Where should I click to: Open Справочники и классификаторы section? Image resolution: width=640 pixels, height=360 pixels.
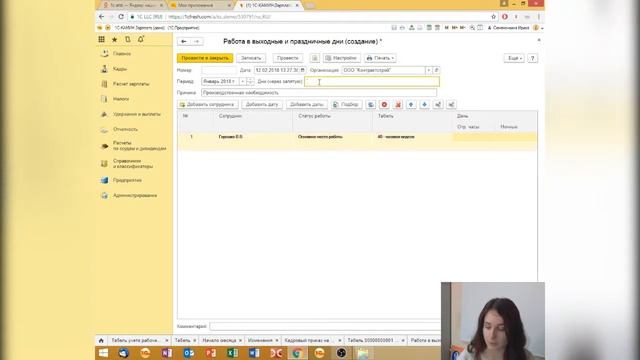133,164
